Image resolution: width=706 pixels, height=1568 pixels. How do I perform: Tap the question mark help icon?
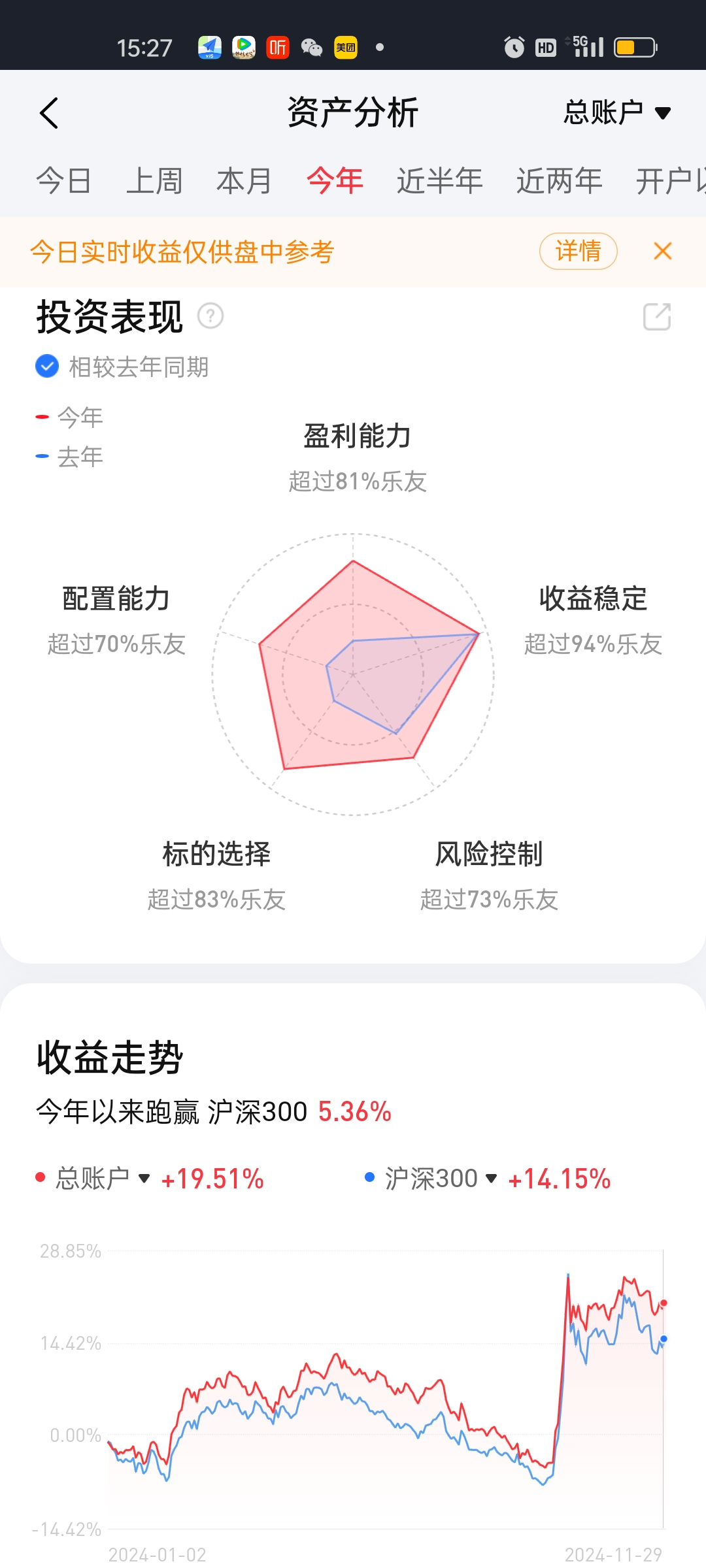click(x=210, y=316)
